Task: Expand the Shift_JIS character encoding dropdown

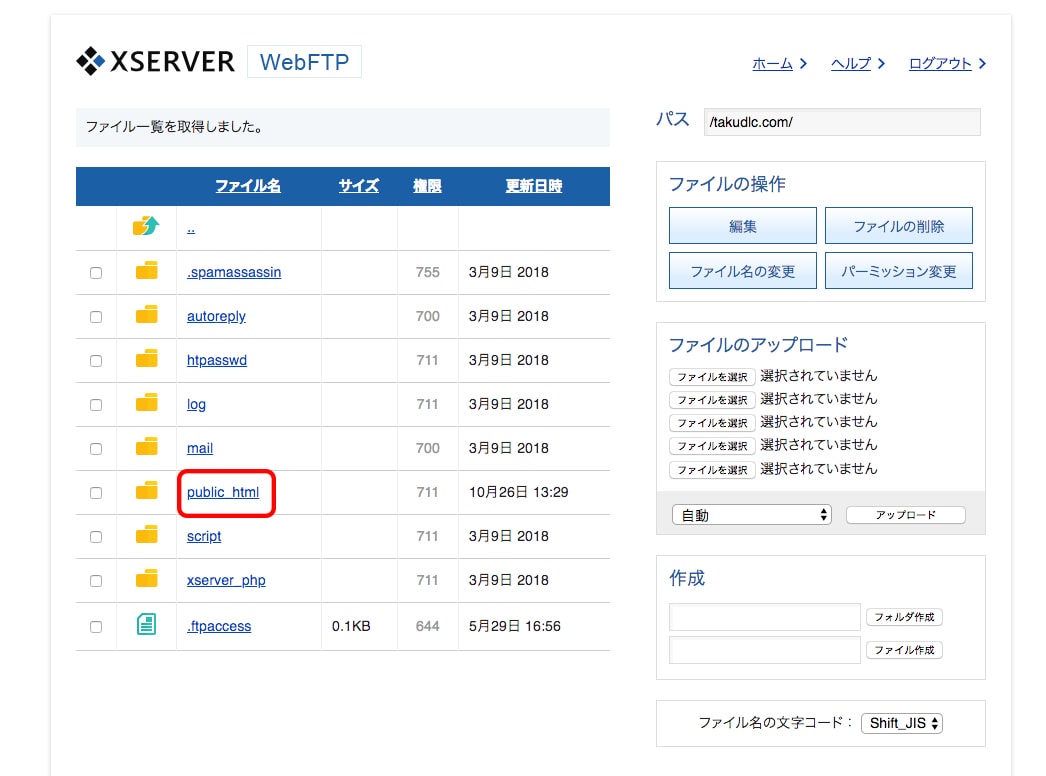Action: click(x=902, y=723)
